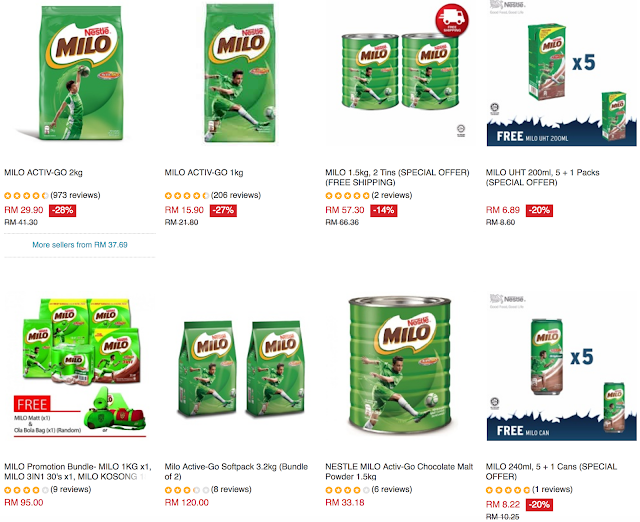
Task: Click the More sellers from RM 37.69 link
Action: click(80, 245)
